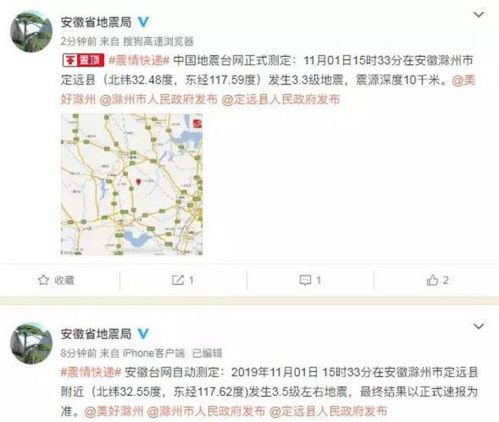The image size is (499, 422).
Task: Click the iPhone客户端 source link
Action: click(153, 353)
